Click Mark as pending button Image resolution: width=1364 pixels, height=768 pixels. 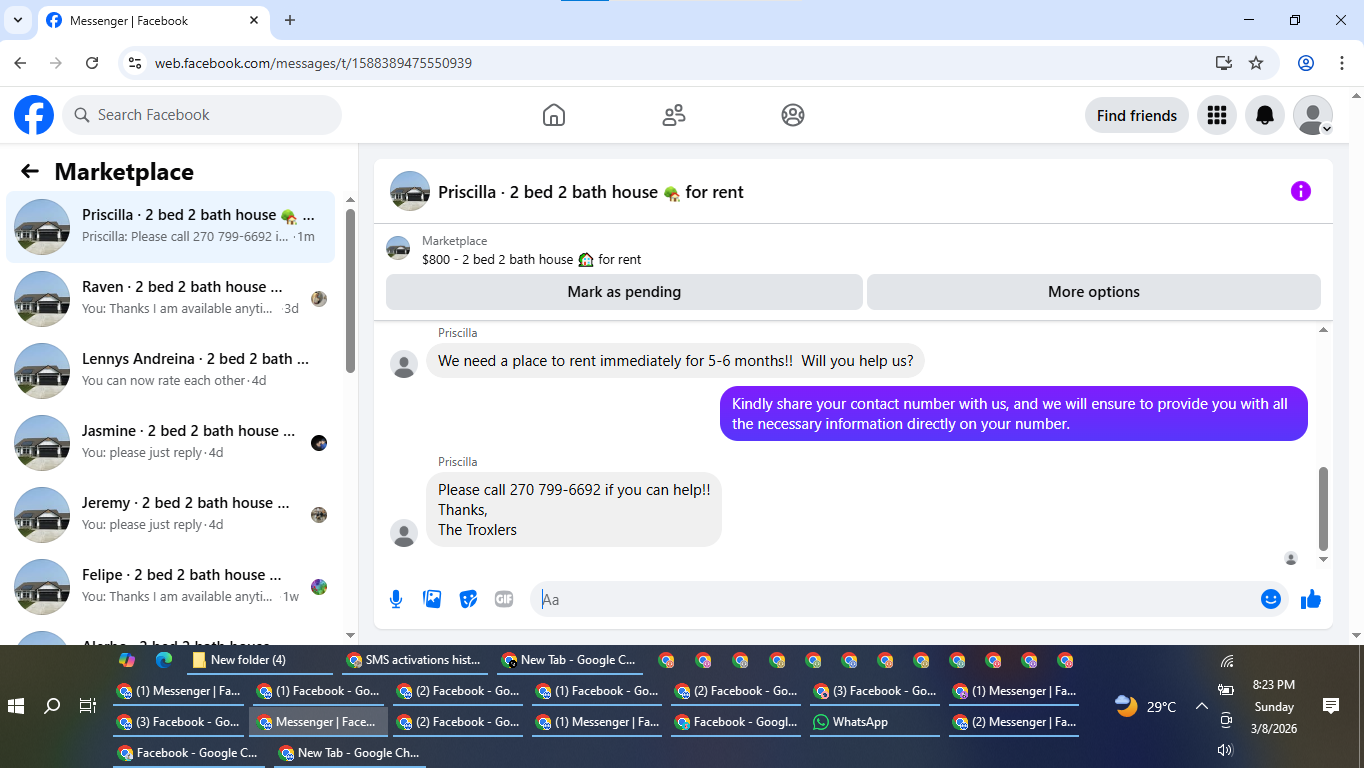pyautogui.click(x=624, y=292)
